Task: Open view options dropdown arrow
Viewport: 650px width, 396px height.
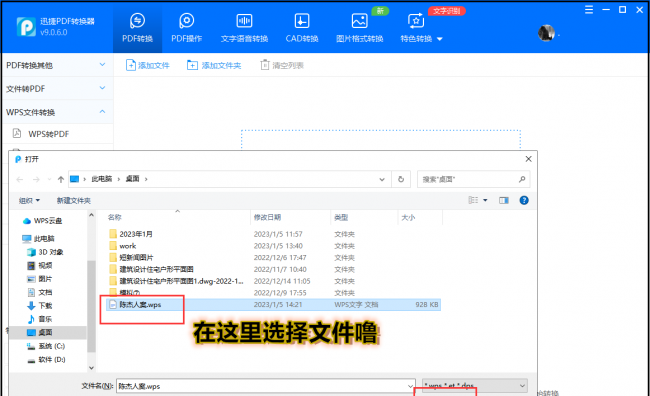Action: [x=485, y=200]
